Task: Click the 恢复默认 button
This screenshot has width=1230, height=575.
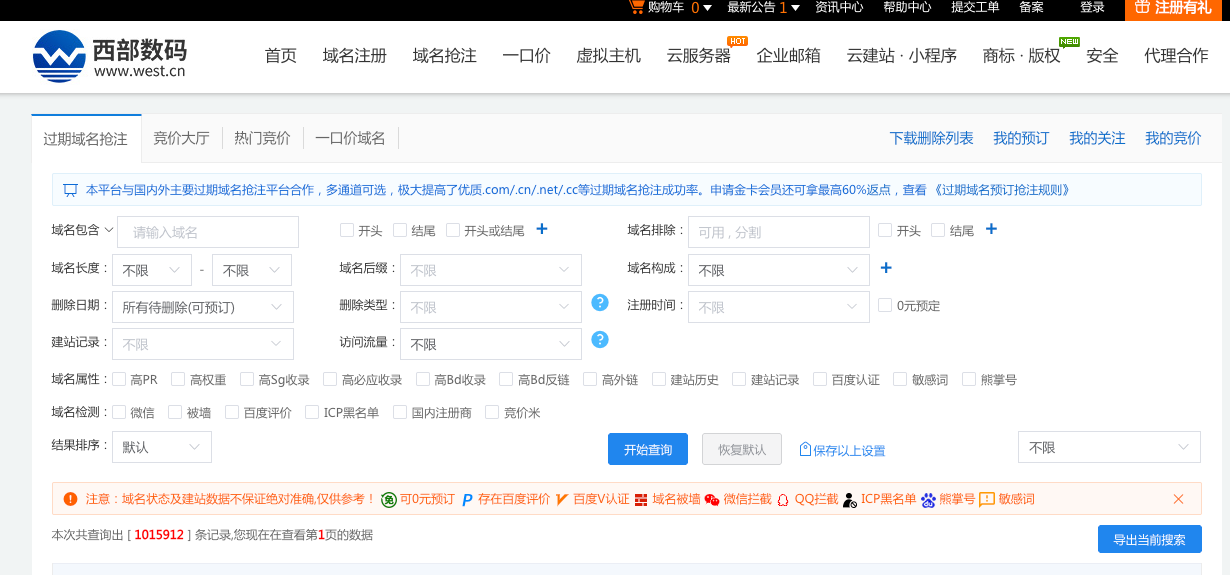Action: click(x=742, y=449)
